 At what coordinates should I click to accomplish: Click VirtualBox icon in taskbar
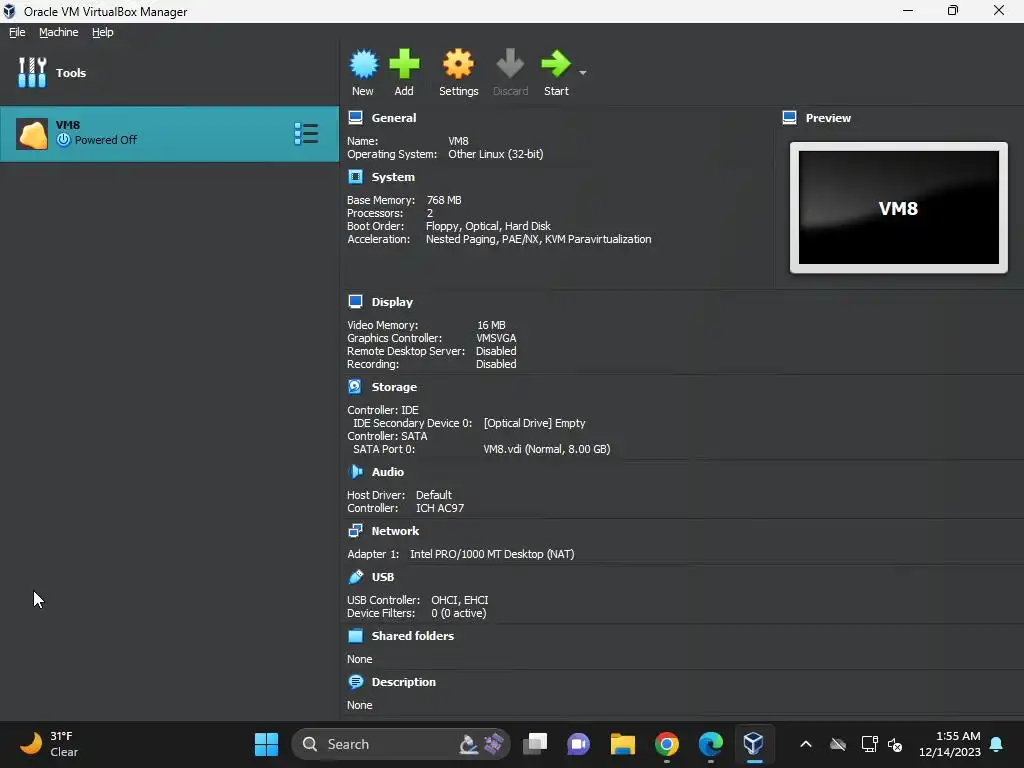754,744
